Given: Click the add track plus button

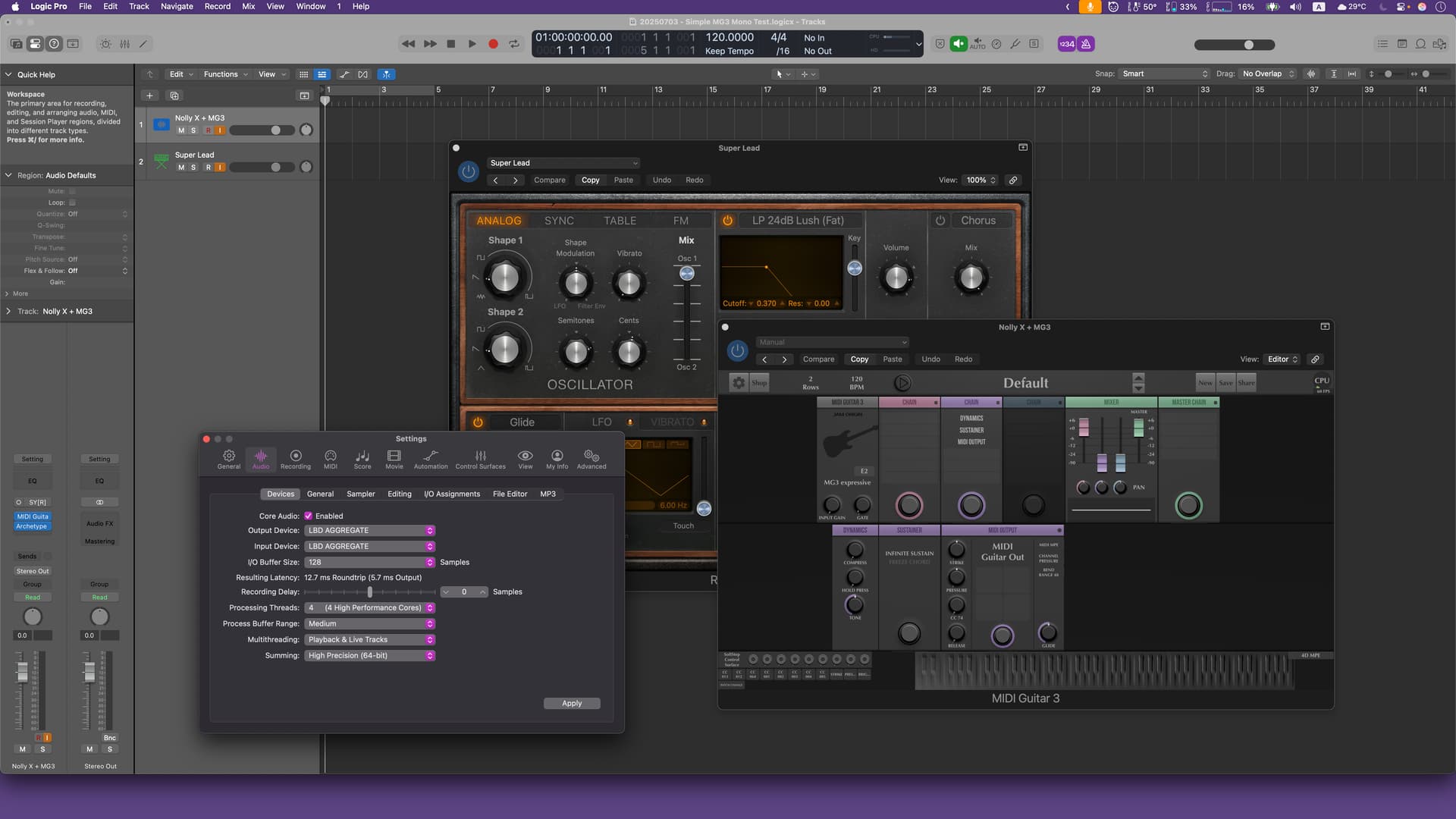Looking at the screenshot, I should (x=149, y=96).
